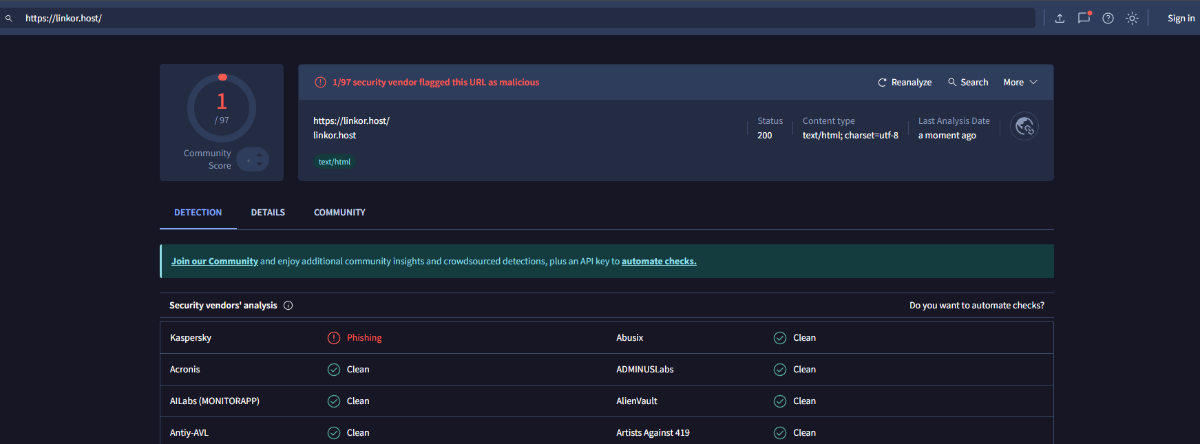Click the Acronis Clean checkmark icon
Screen dimensions: 1200x444
(x=334, y=369)
